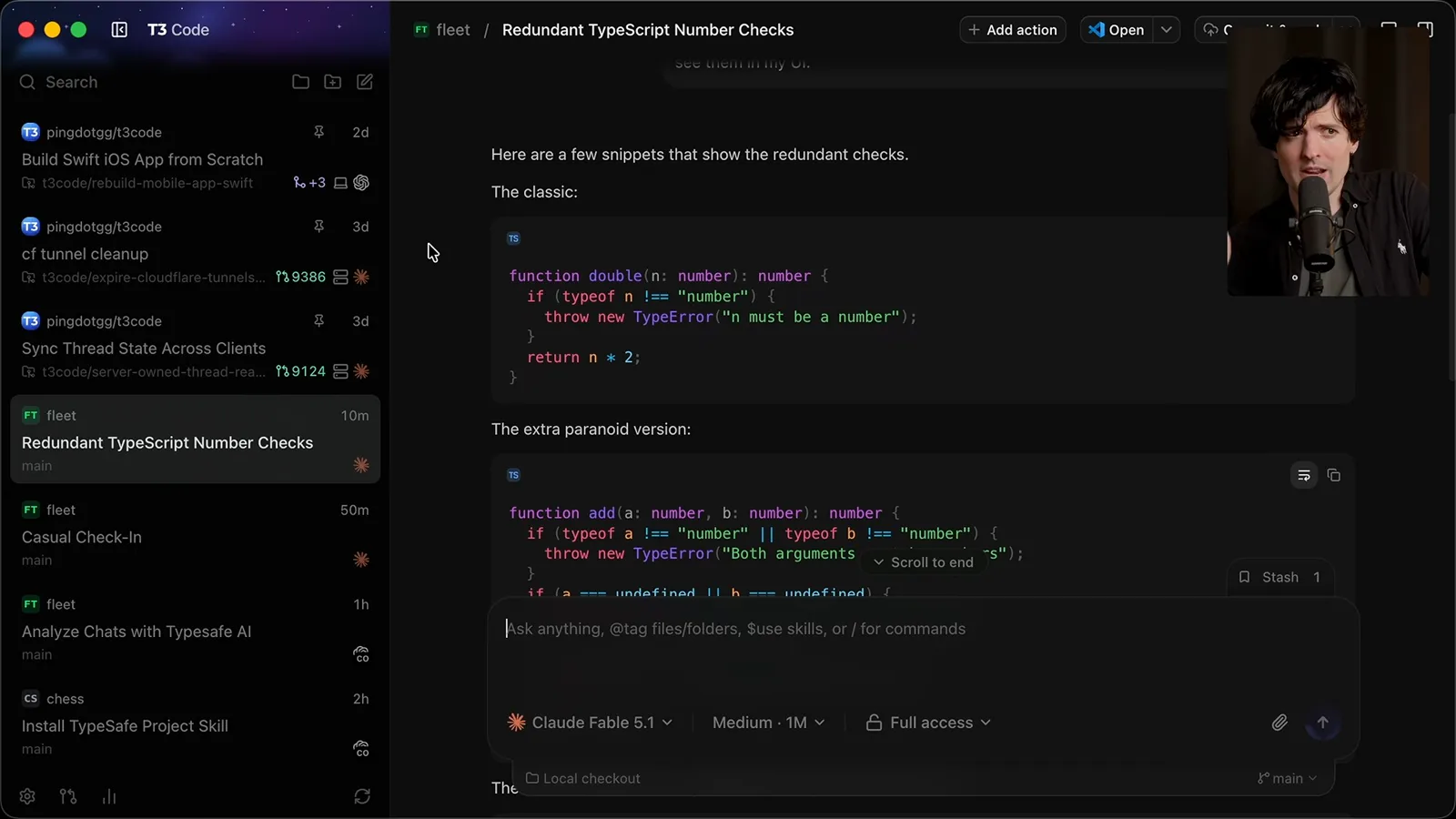
Task: Select the Casual Check-In thread
Action: click(195, 535)
